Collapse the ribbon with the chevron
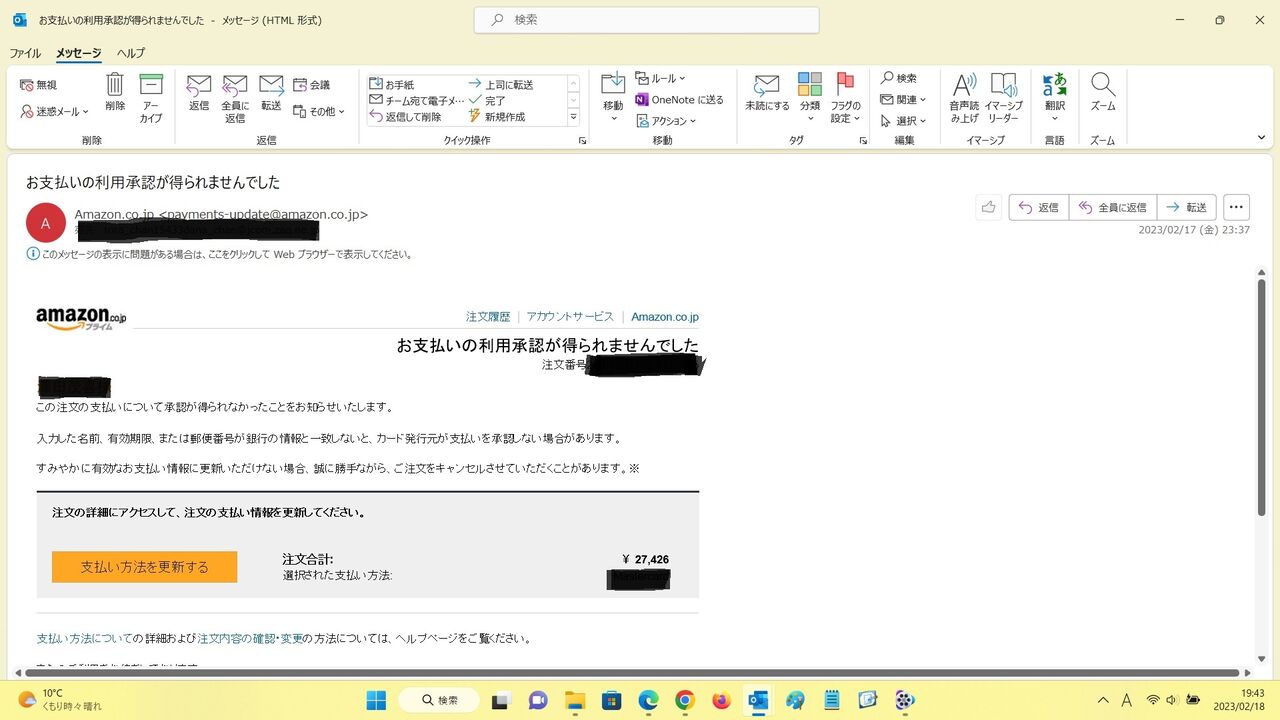The height and width of the screenshot is (720, 1280). click(1261, 138)
